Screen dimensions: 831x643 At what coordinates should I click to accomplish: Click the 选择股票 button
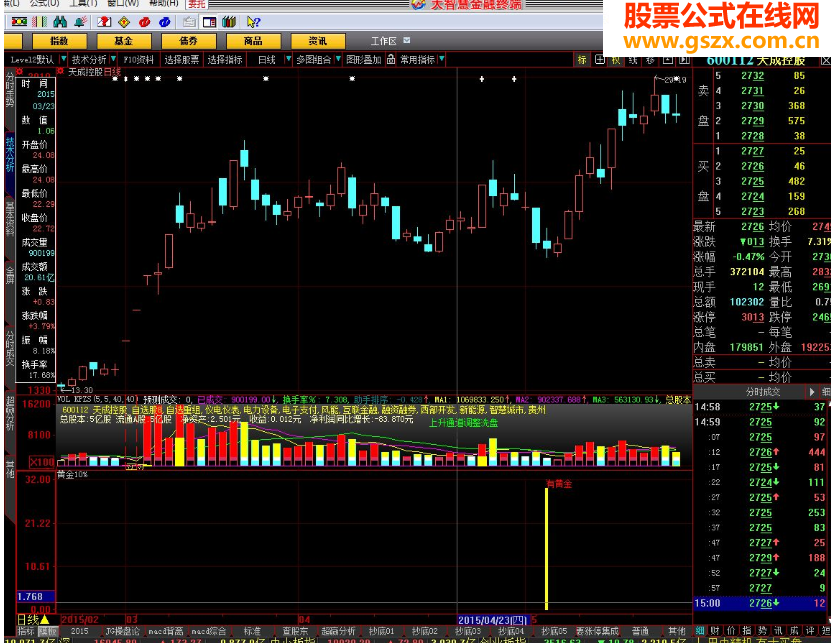[x=182, y=59]
